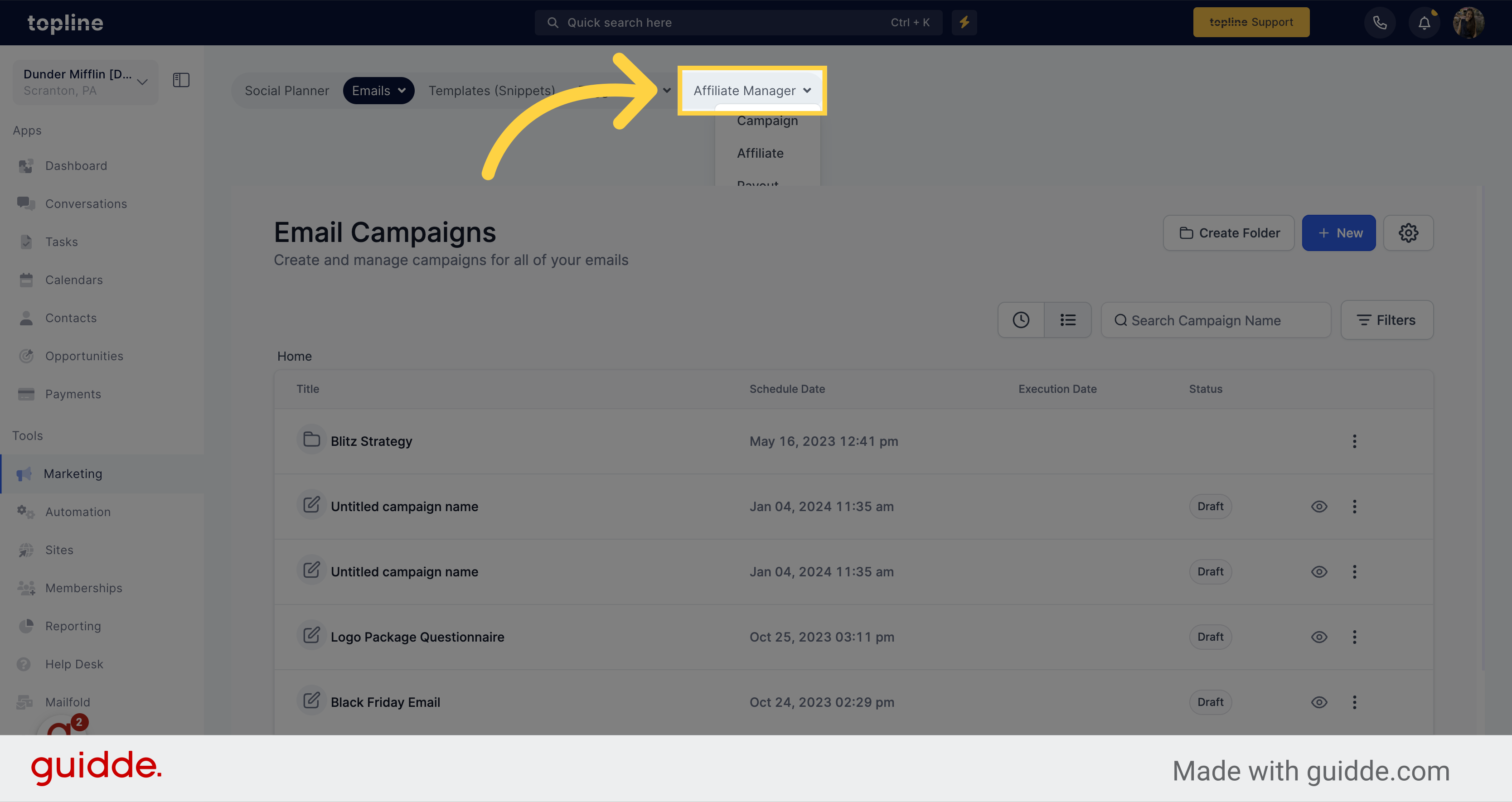
Task: Open the Logo Package Questionnaire campaign
Action: point(417,637)
